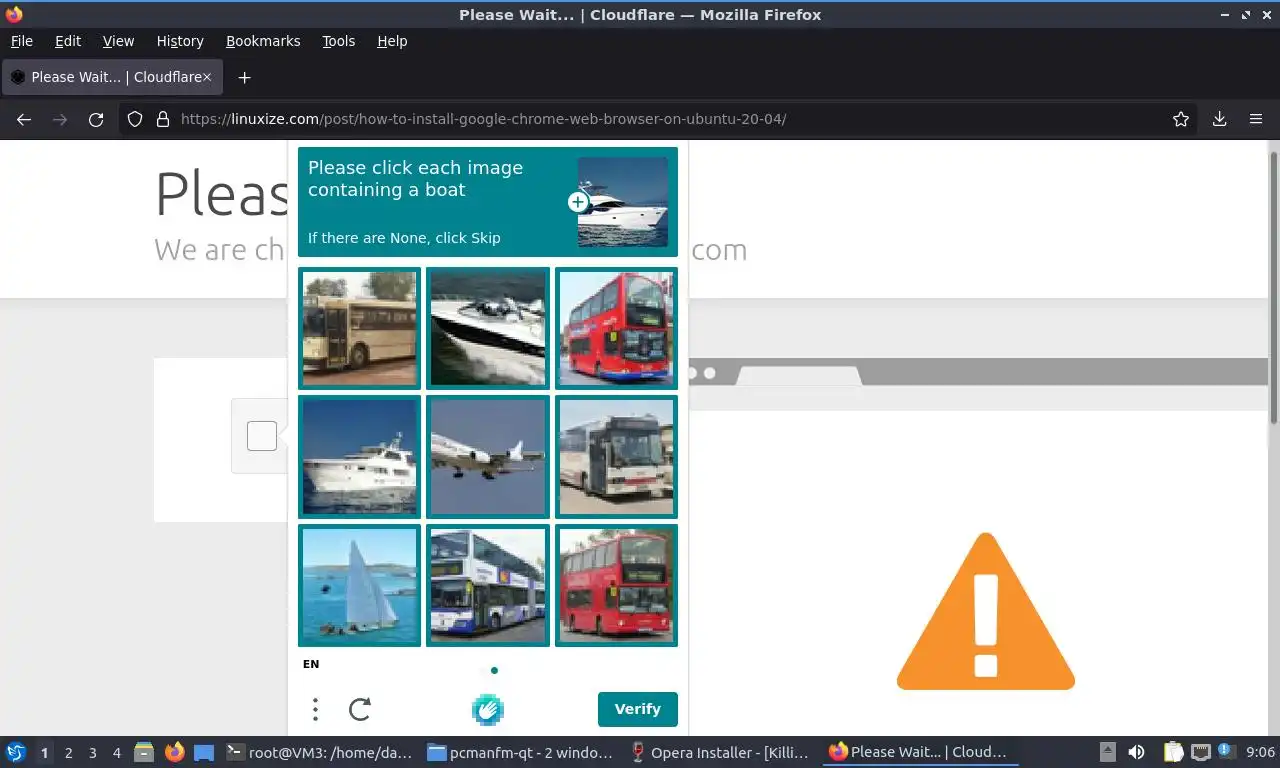The image size is (1280, 768).
Task: Open the History menu
Action: pyautogui.click(x=180, y=41)
